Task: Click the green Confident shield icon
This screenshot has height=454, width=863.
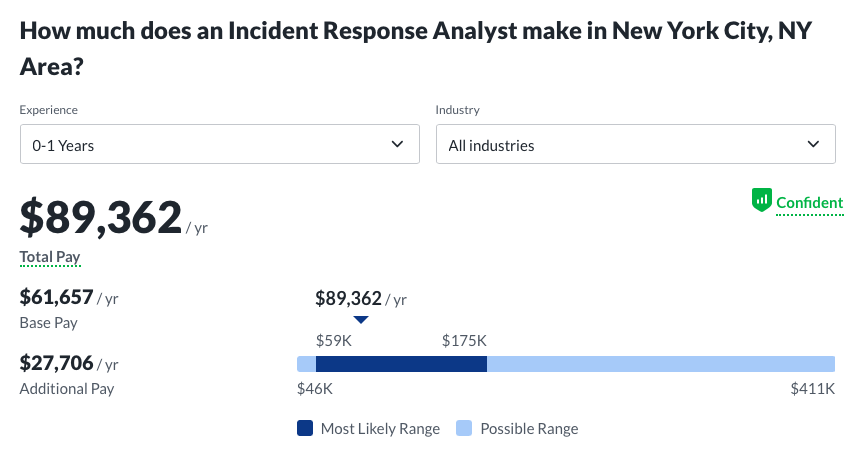Action: (x=762, y=201)
